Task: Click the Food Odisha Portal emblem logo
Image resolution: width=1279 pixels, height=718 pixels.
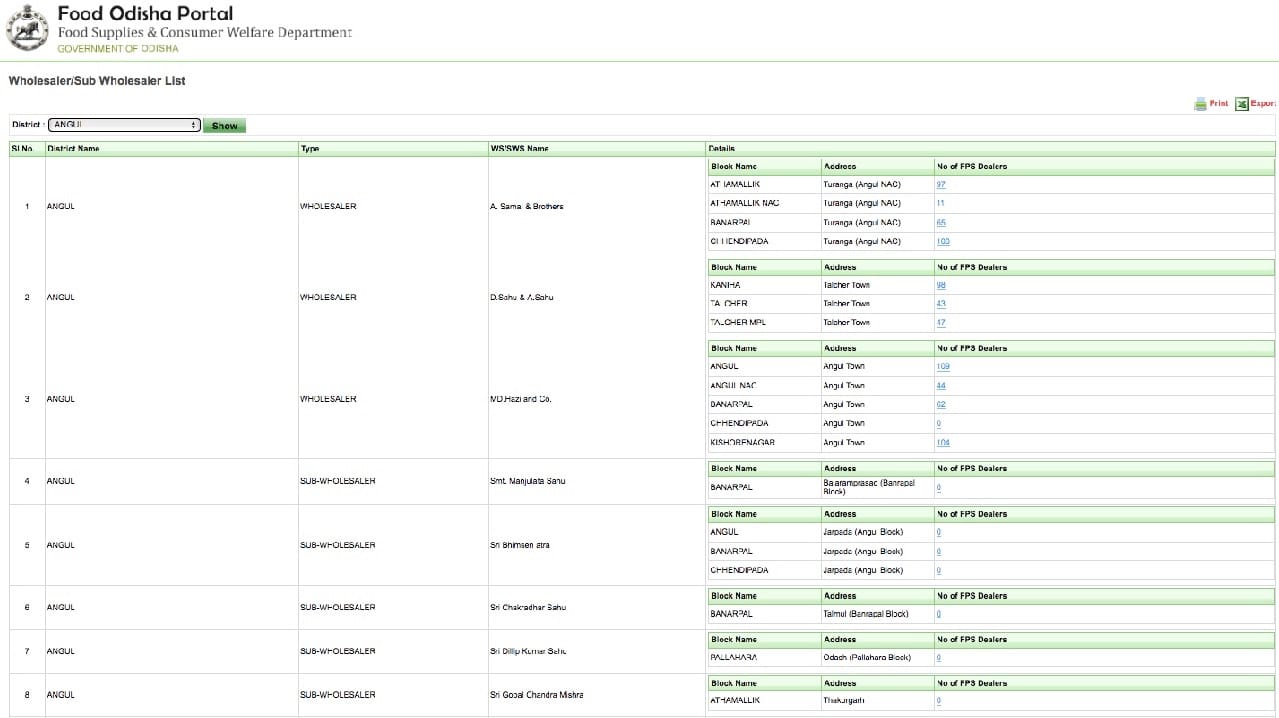Action: click(x=26, y=28)
